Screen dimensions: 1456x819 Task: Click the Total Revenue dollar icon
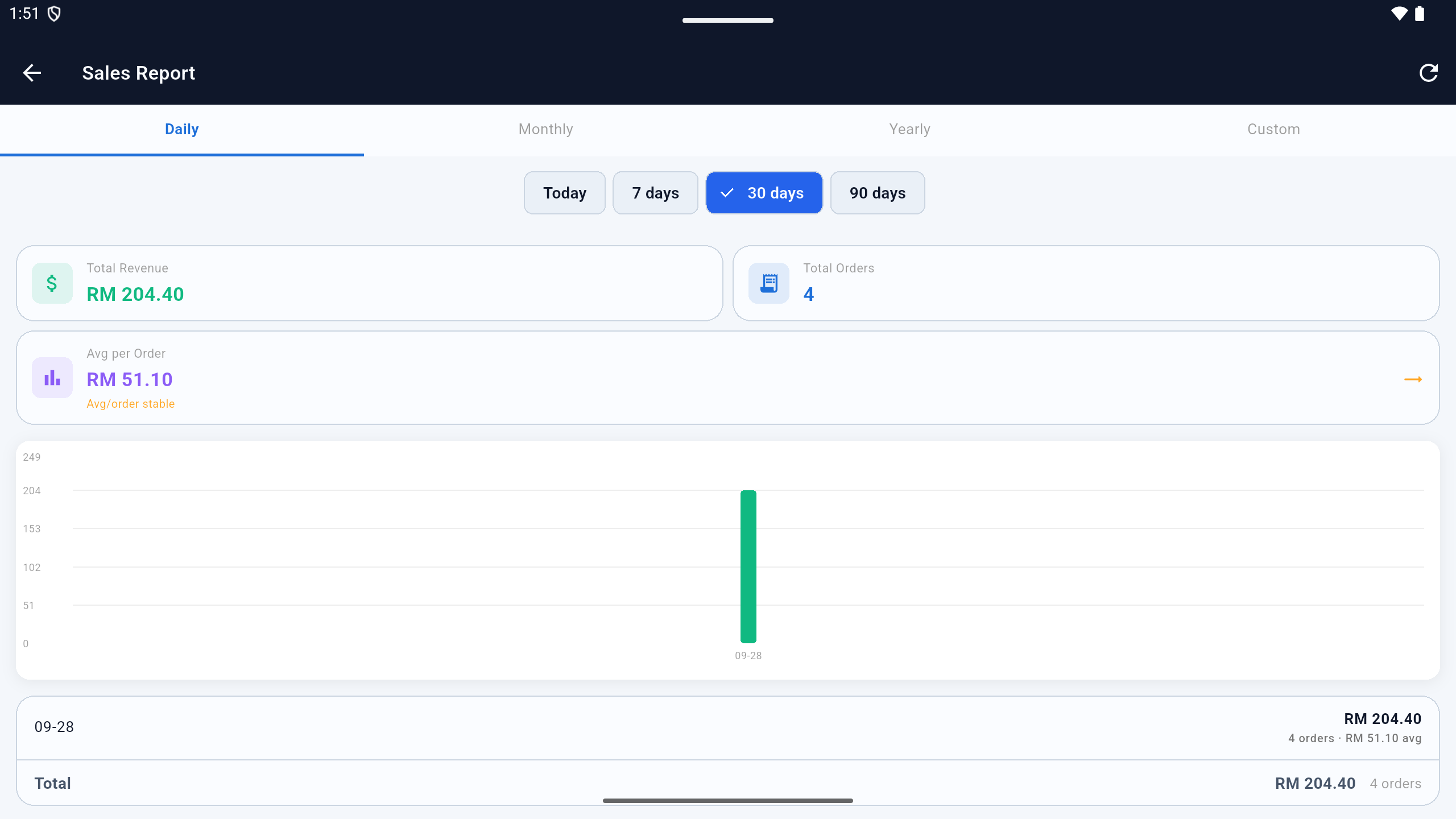(52, 283)
